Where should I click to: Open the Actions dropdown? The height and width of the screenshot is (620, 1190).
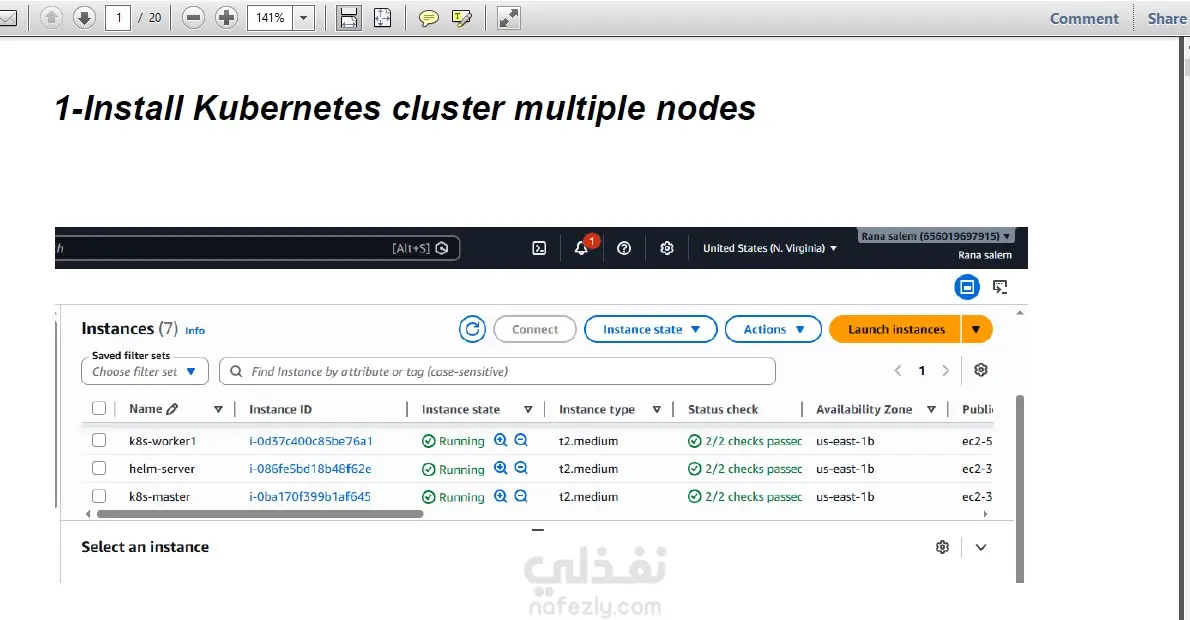(x=773, y=329)
